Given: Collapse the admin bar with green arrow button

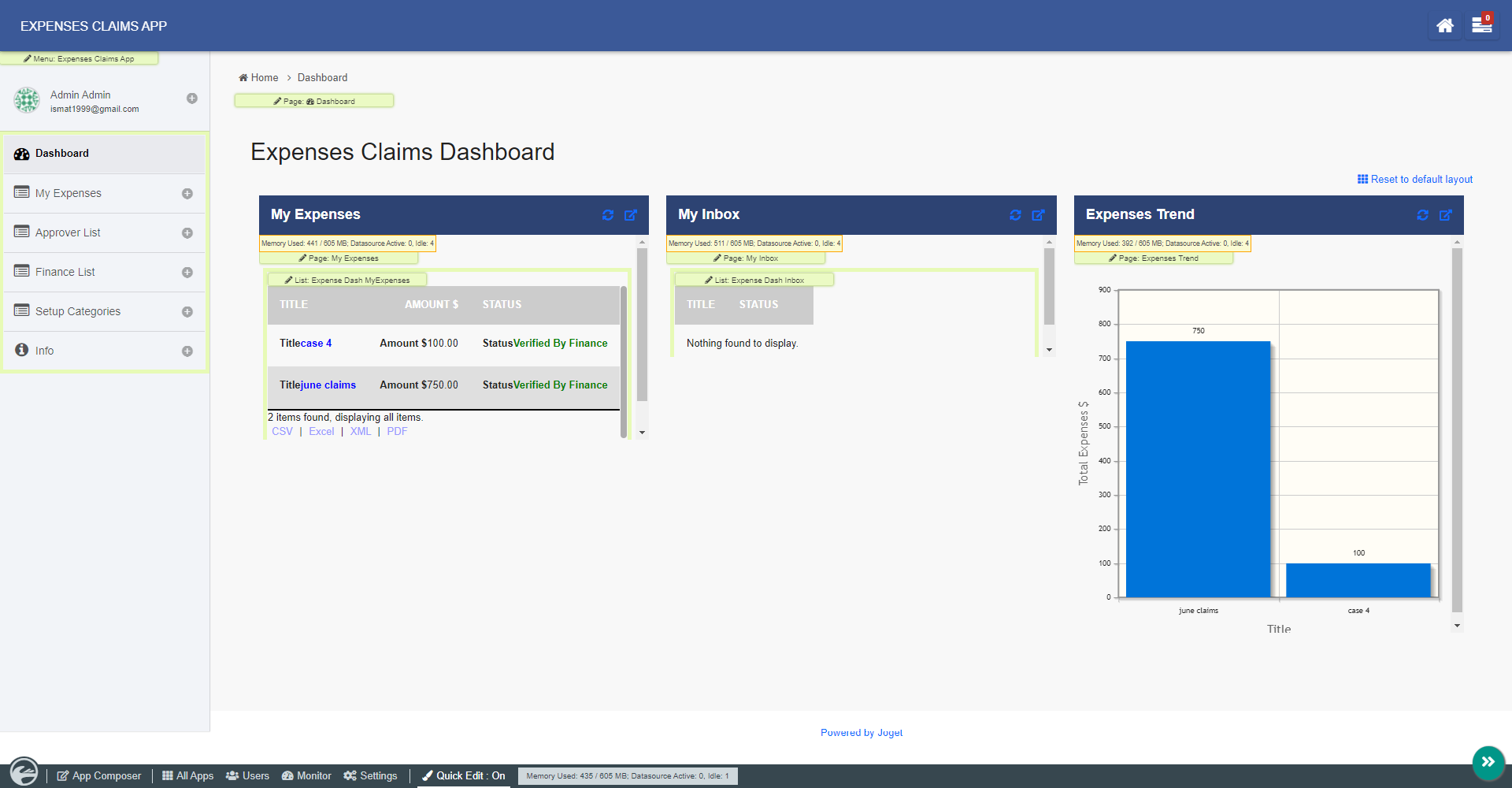Looking at the screenshot, I should click(x=1488, y=762).
